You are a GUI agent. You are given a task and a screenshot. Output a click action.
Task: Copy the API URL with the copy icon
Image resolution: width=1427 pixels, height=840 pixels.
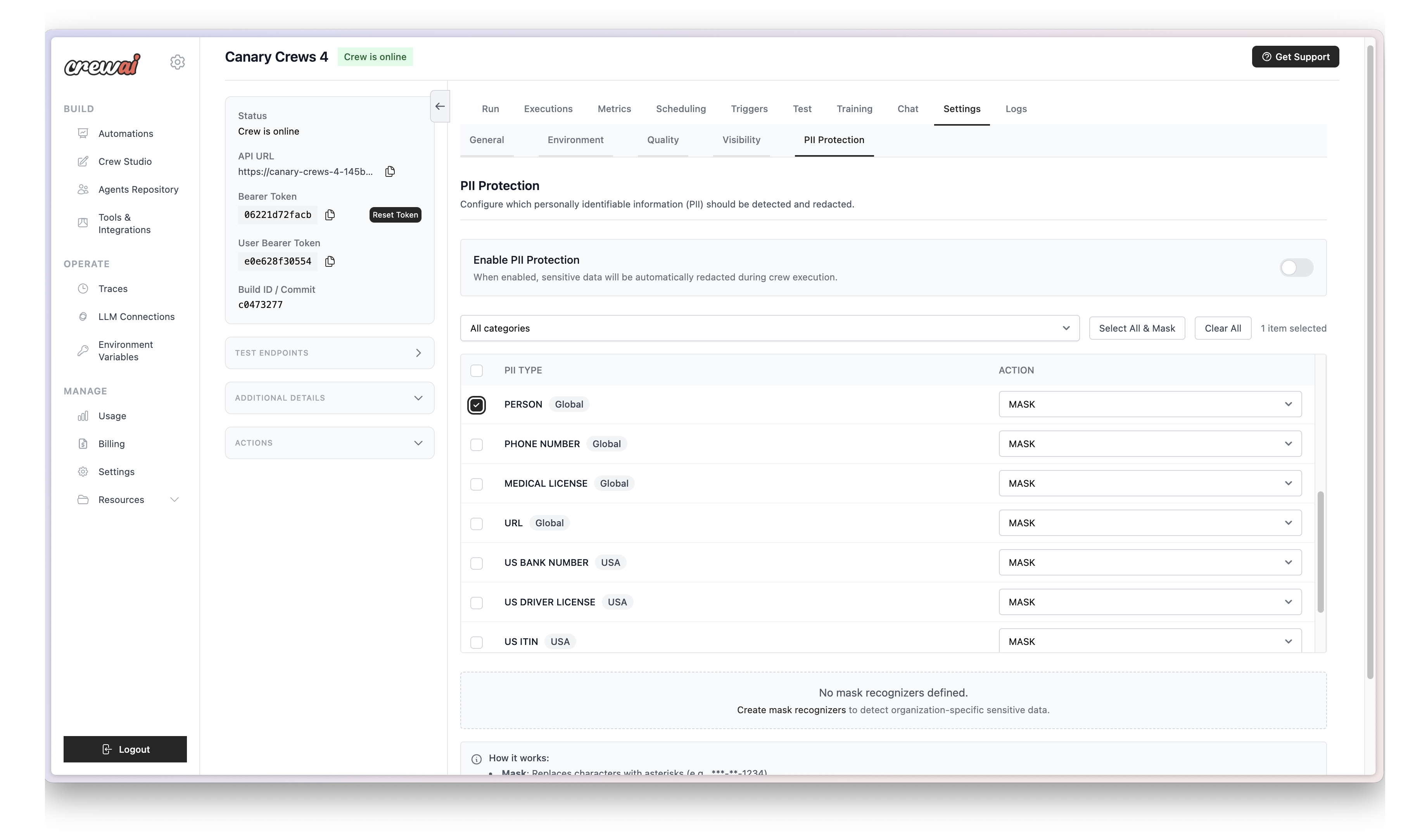click(x=390, y=172)
